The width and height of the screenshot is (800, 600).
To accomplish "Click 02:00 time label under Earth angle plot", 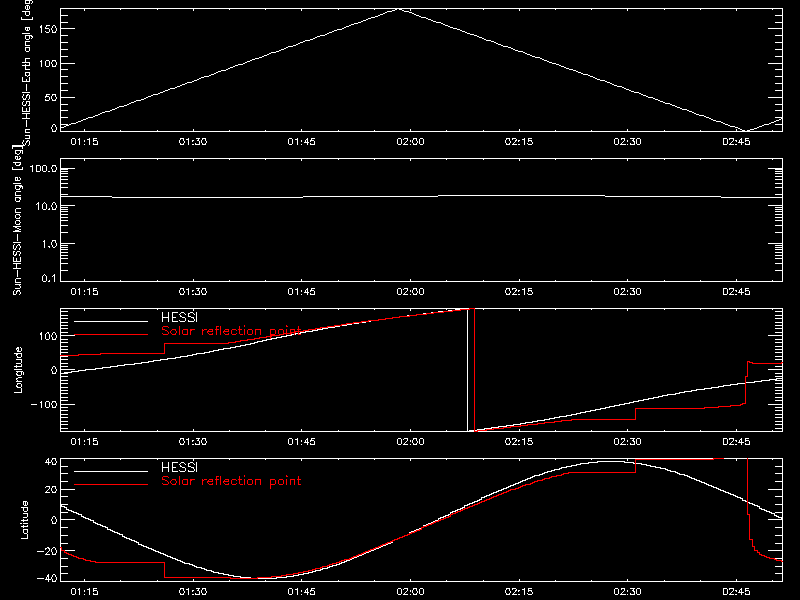I will point(410,142).
